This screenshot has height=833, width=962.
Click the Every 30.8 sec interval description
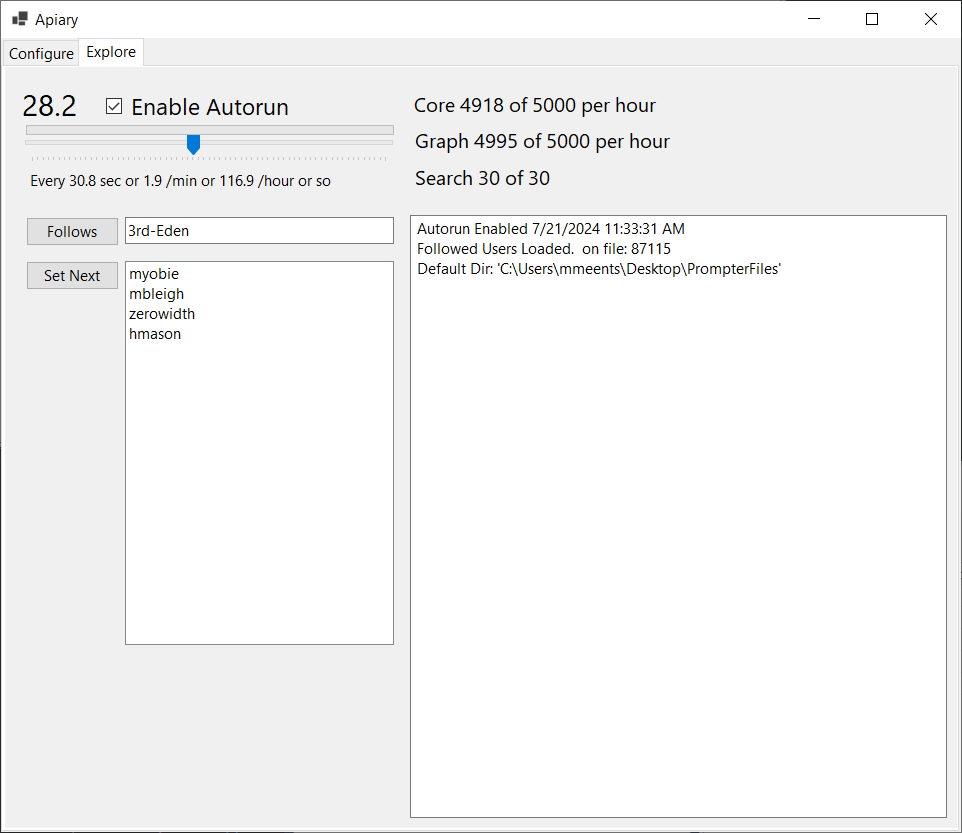tap(208, 180)
